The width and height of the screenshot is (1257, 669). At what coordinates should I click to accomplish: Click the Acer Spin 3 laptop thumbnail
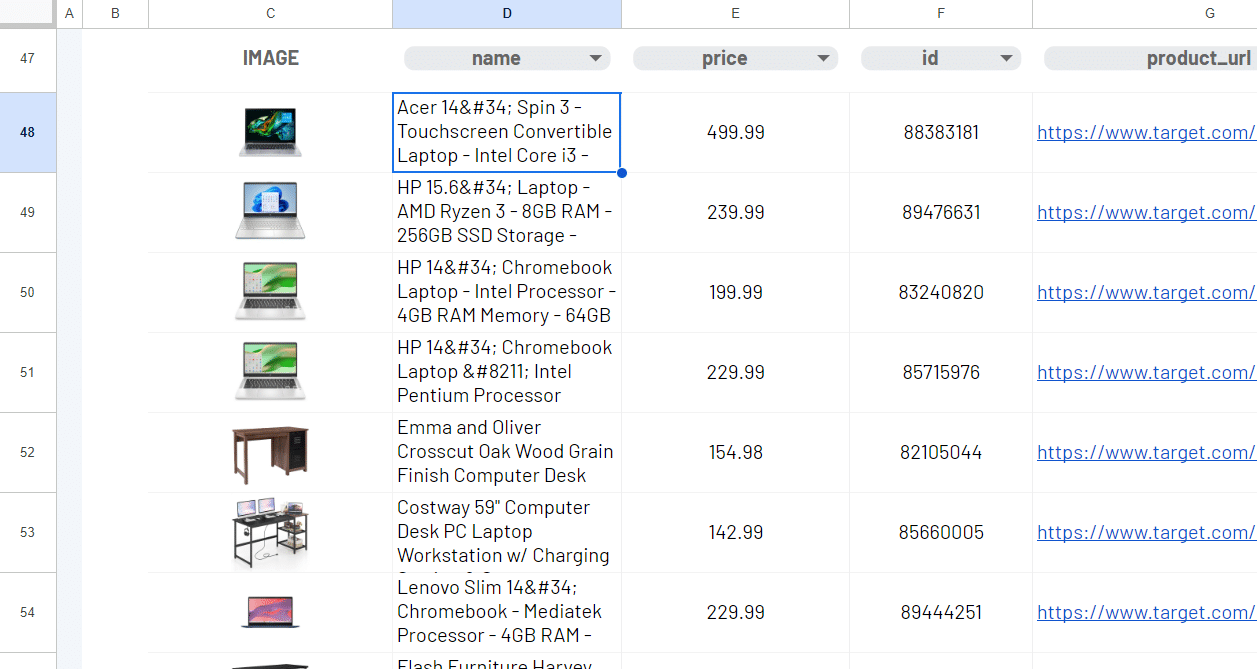270,132
